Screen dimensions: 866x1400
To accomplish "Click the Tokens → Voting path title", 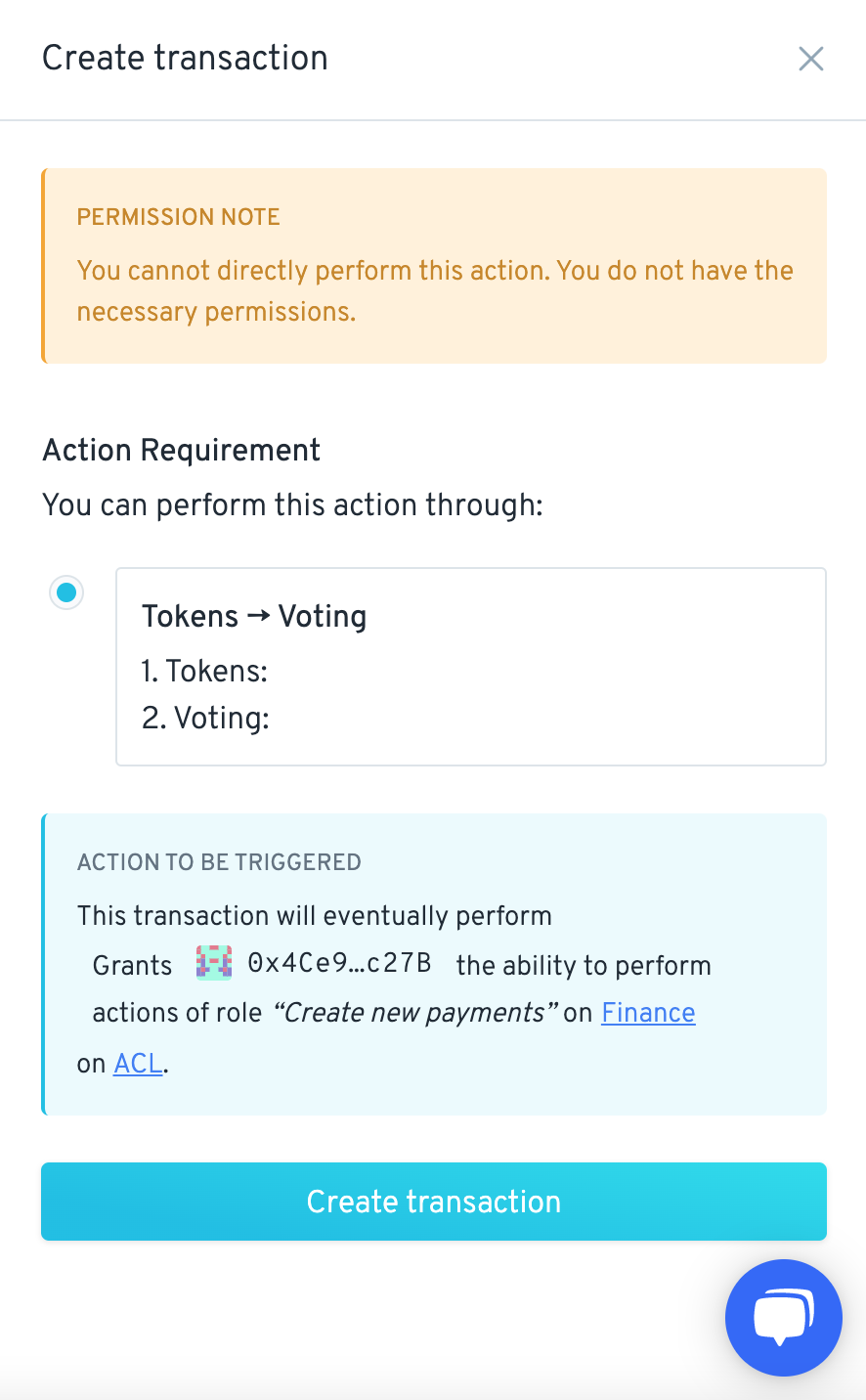I will click(x=254, y=617).
